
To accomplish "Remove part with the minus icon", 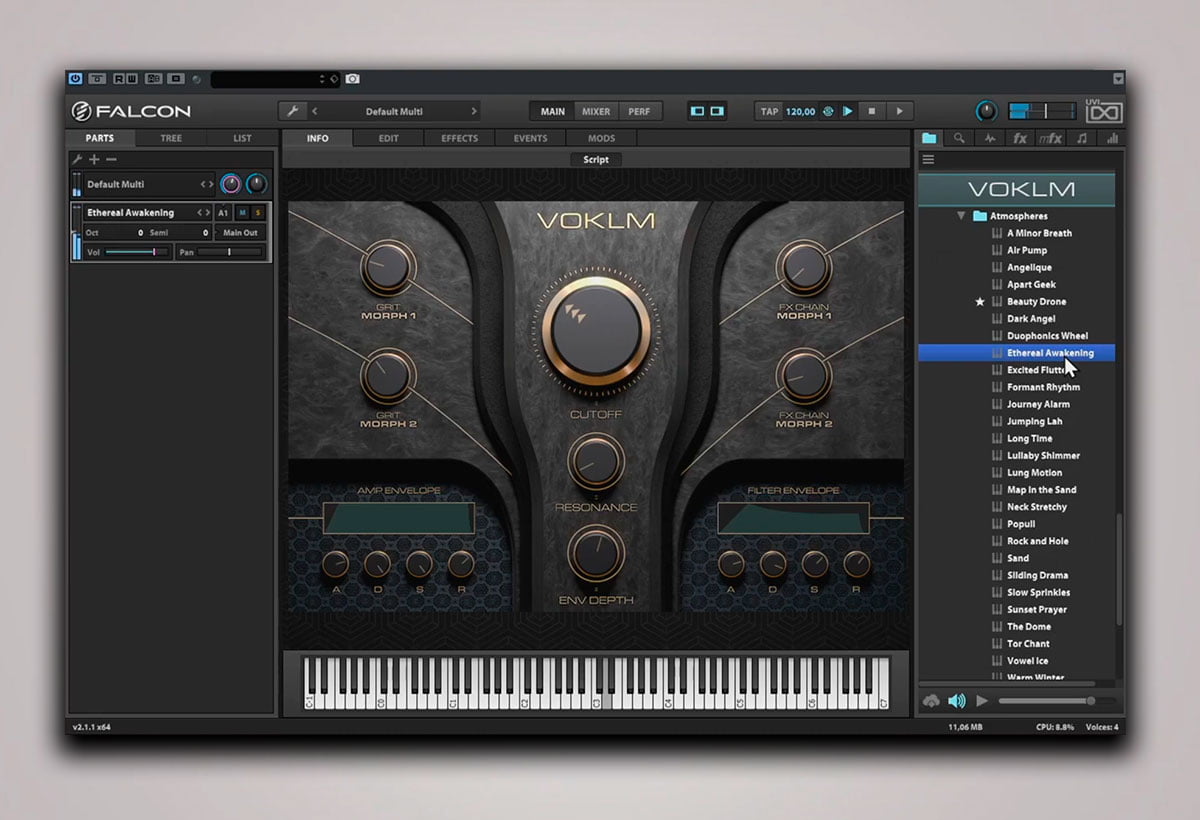I will (111, 159).
